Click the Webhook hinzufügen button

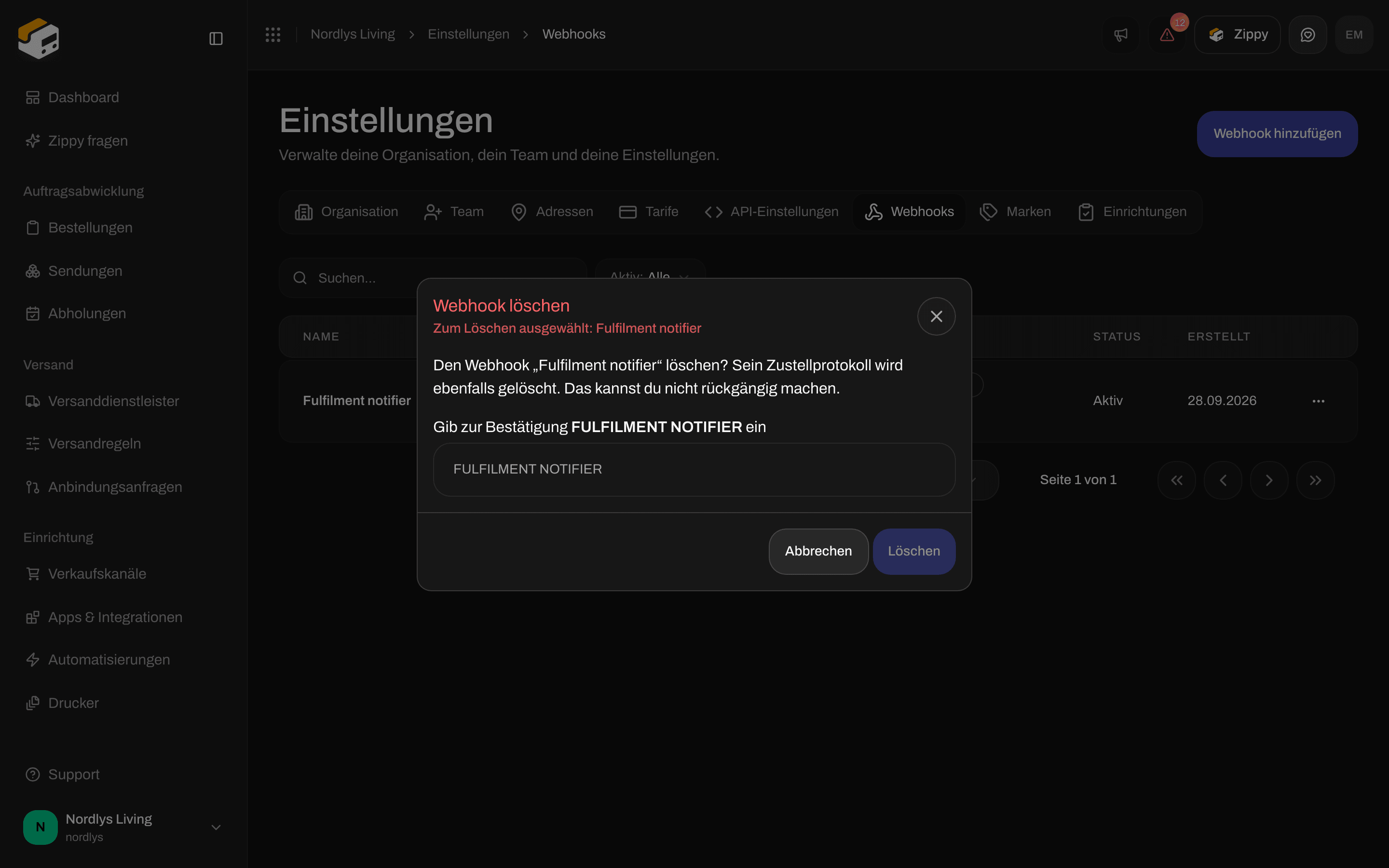1277,134
